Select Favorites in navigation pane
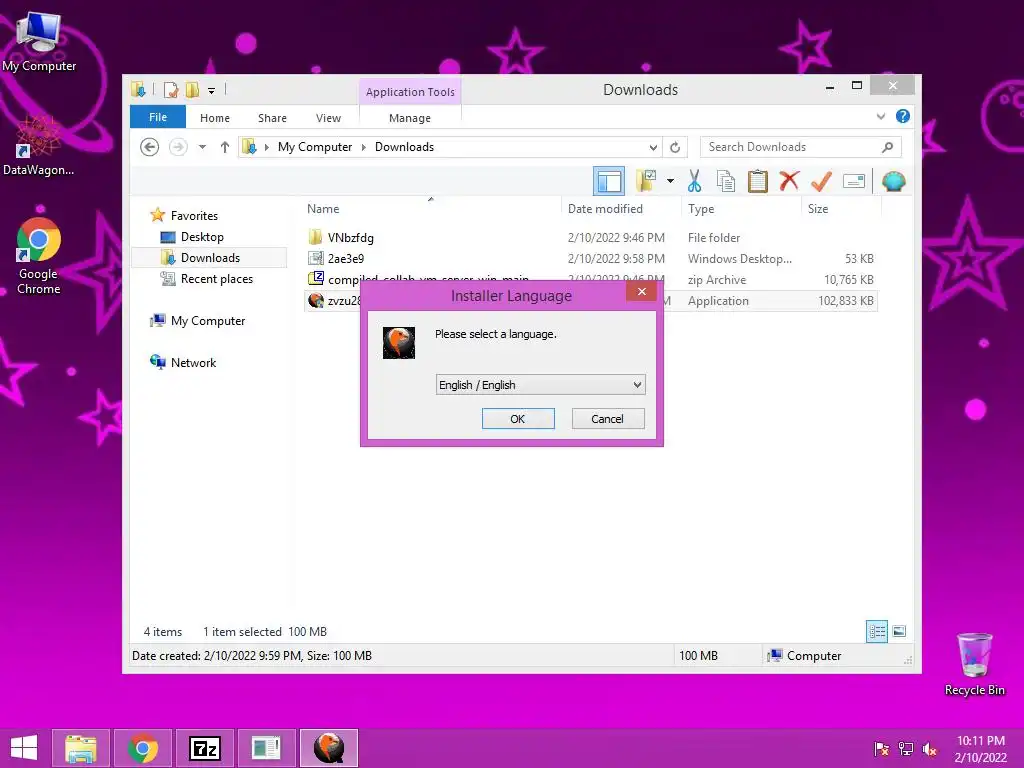 point(194,216)
